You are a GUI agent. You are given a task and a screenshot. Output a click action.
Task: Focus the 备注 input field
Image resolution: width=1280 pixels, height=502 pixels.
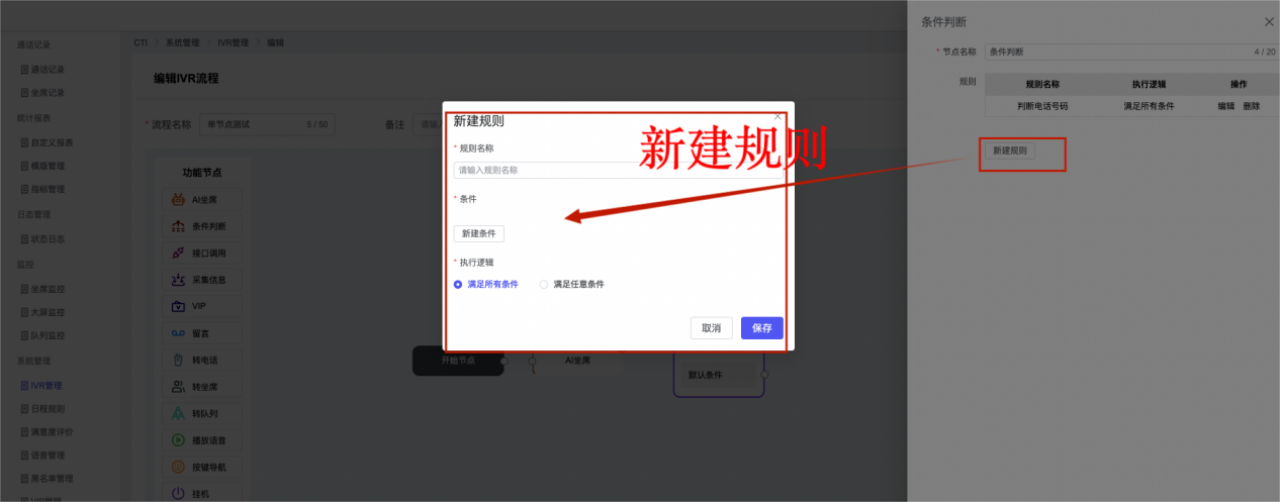[427, 124]
